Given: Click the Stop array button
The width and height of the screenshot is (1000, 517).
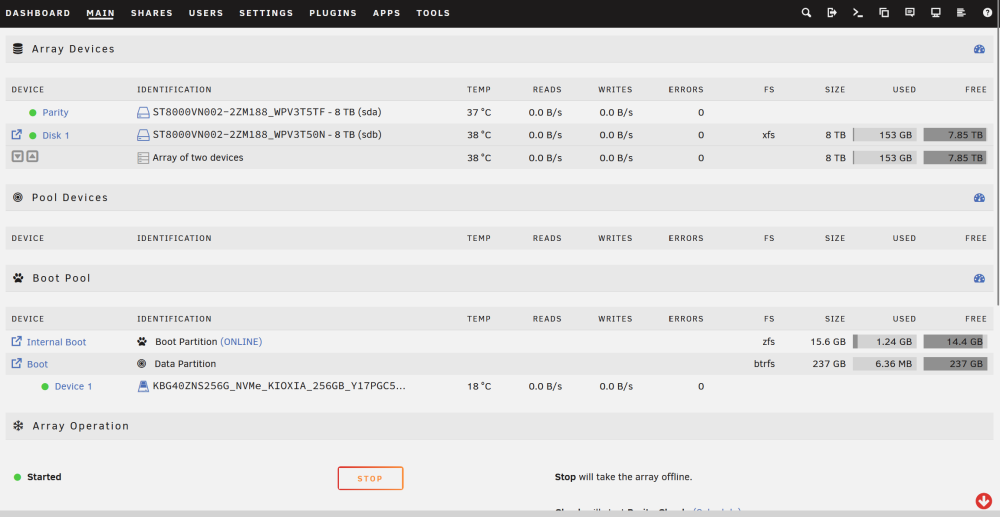Looking at the screenshot, I should 370,478.
